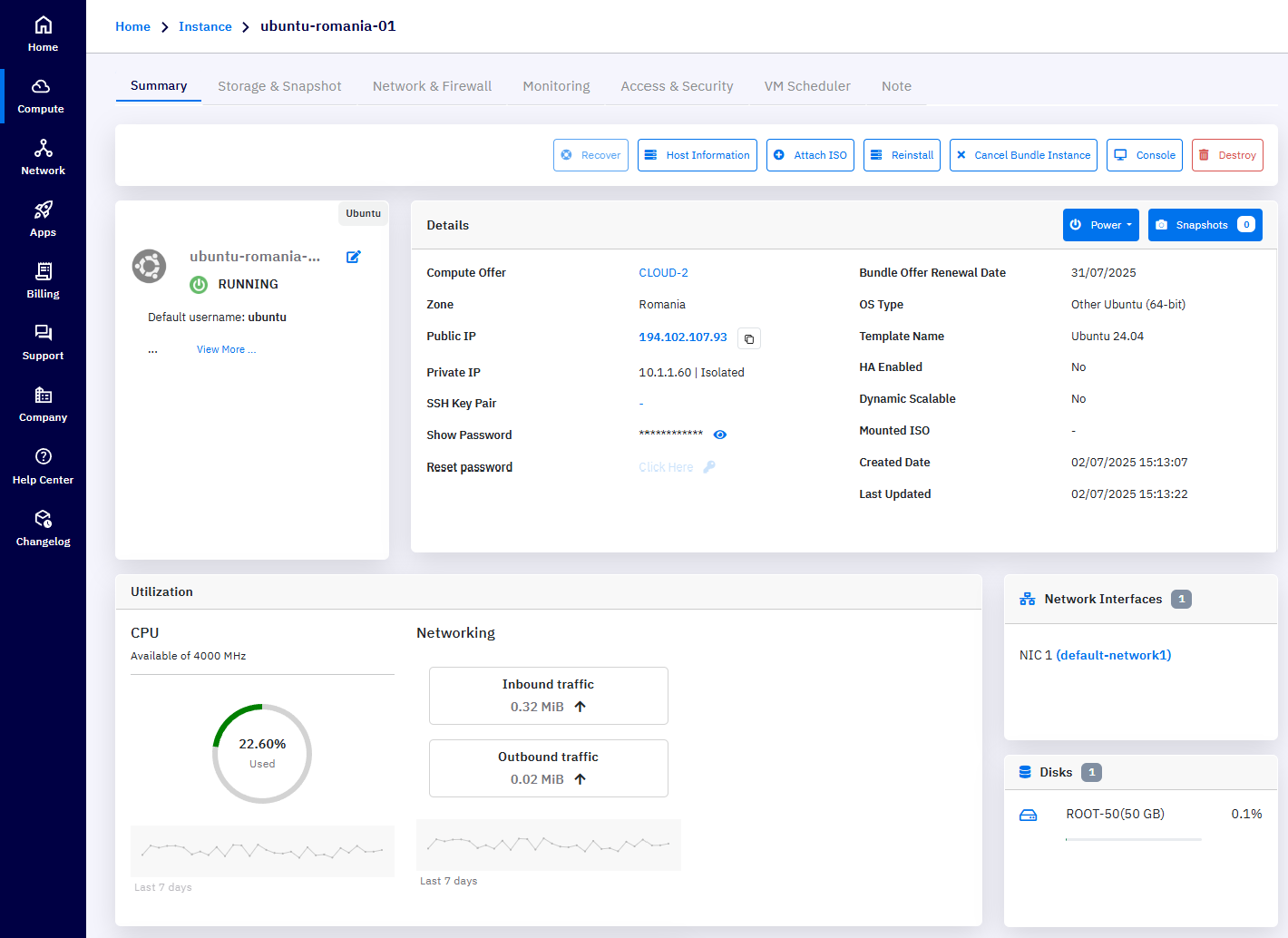Image resolution: width=1288 pixels, height=938 pixels.
Task: Open Support from the left sidebar
Action: point(42,341)
